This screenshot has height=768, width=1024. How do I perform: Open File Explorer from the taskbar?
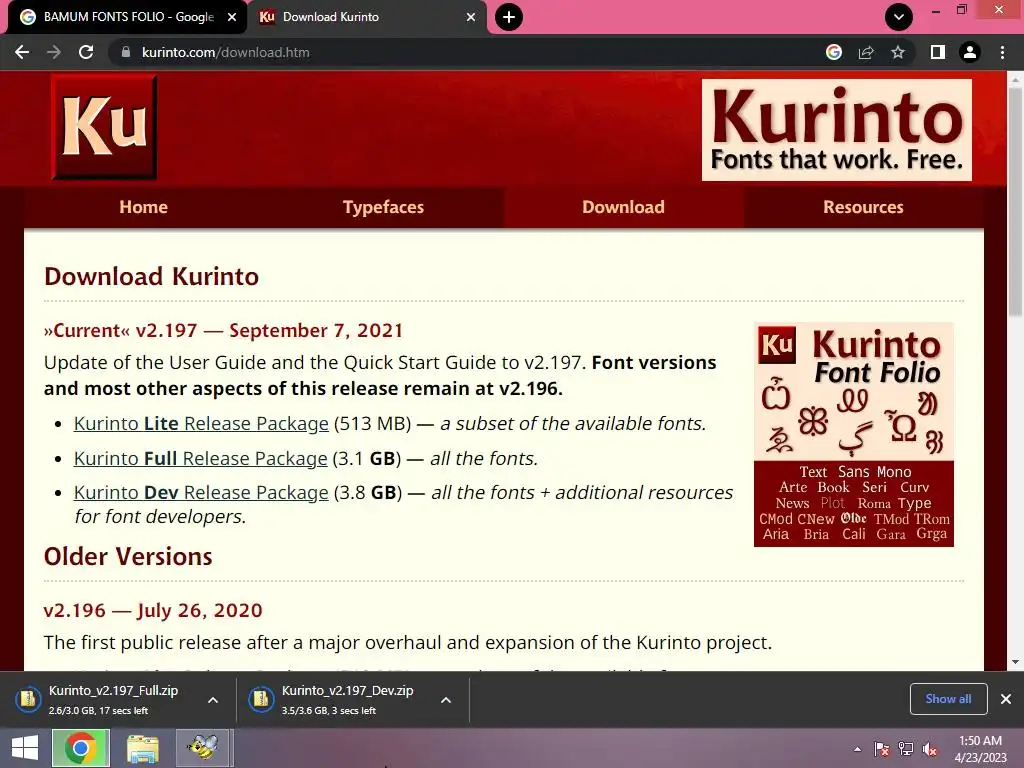point(142,748)
